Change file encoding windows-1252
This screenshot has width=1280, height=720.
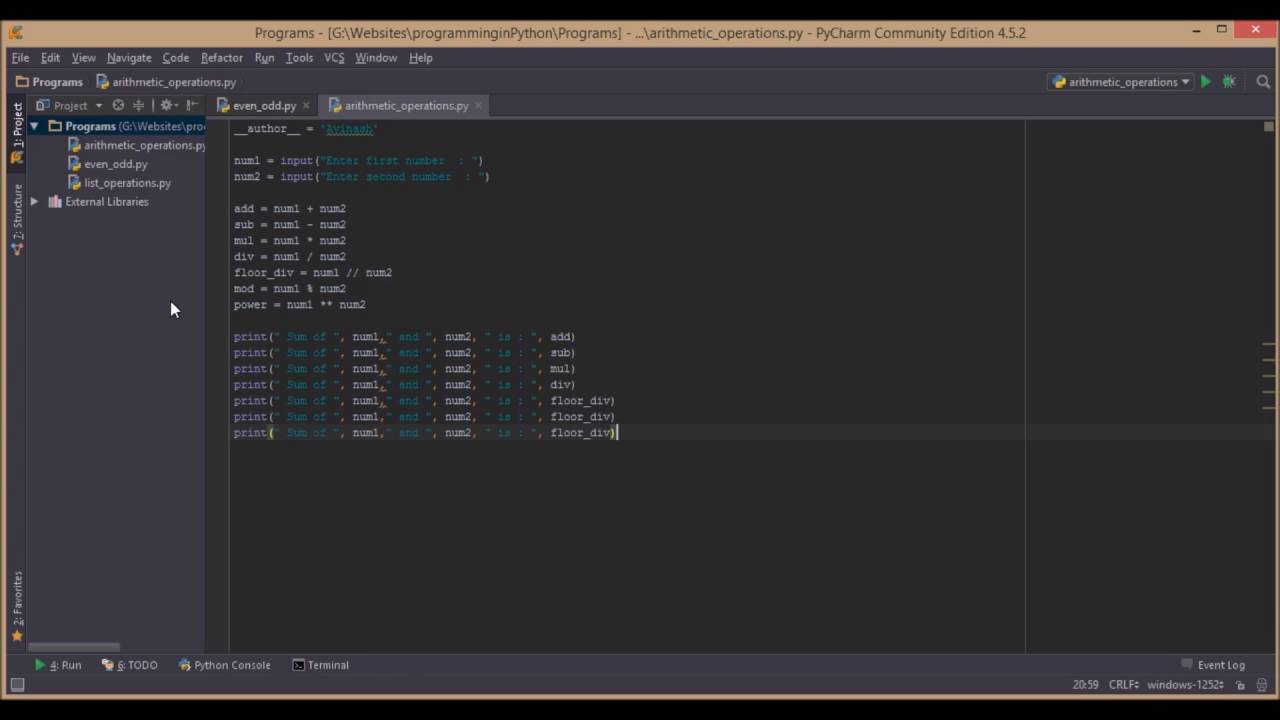tap(1185, 685)
